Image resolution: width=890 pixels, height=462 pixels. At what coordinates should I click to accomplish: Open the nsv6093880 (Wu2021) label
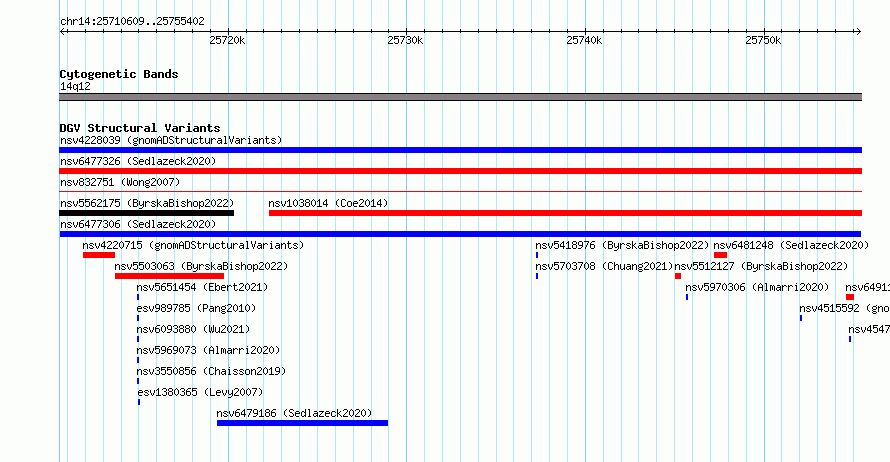click(193, 329)
